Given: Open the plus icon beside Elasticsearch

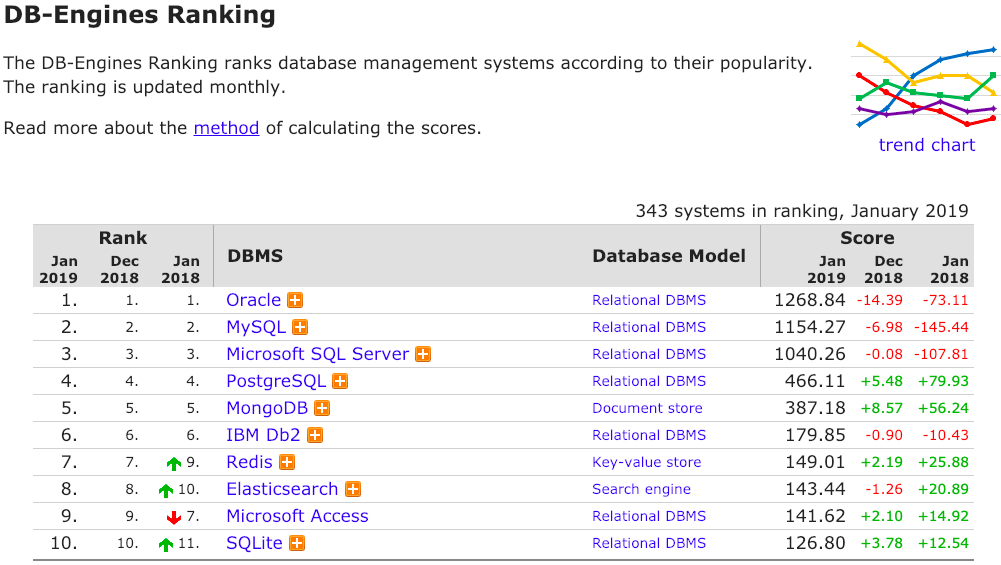Looking at the screenshot, I should [353, 489].
